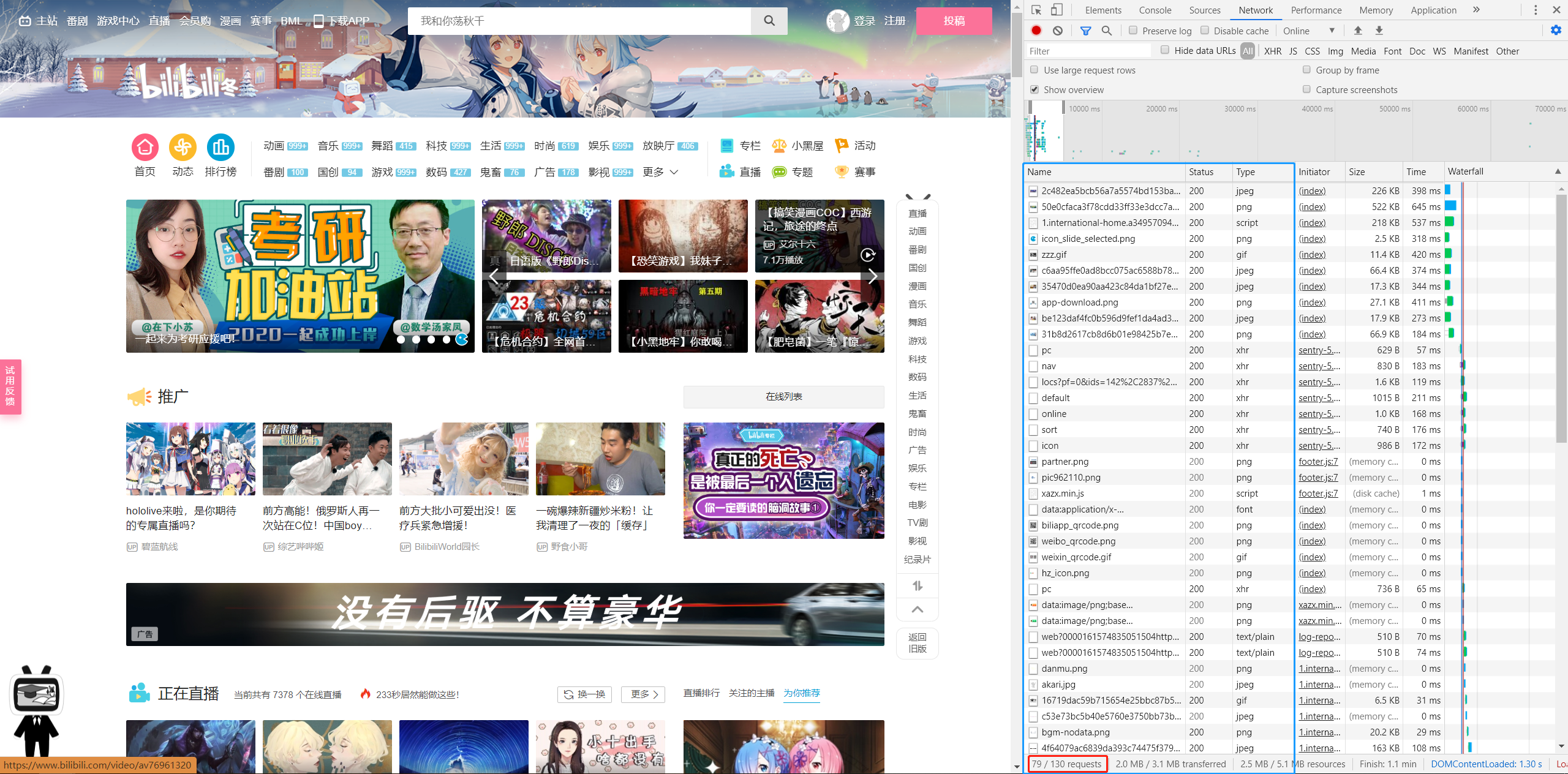Open the Memory tab
This screenshot has width=1568, height=774.
pos(1376,10)
